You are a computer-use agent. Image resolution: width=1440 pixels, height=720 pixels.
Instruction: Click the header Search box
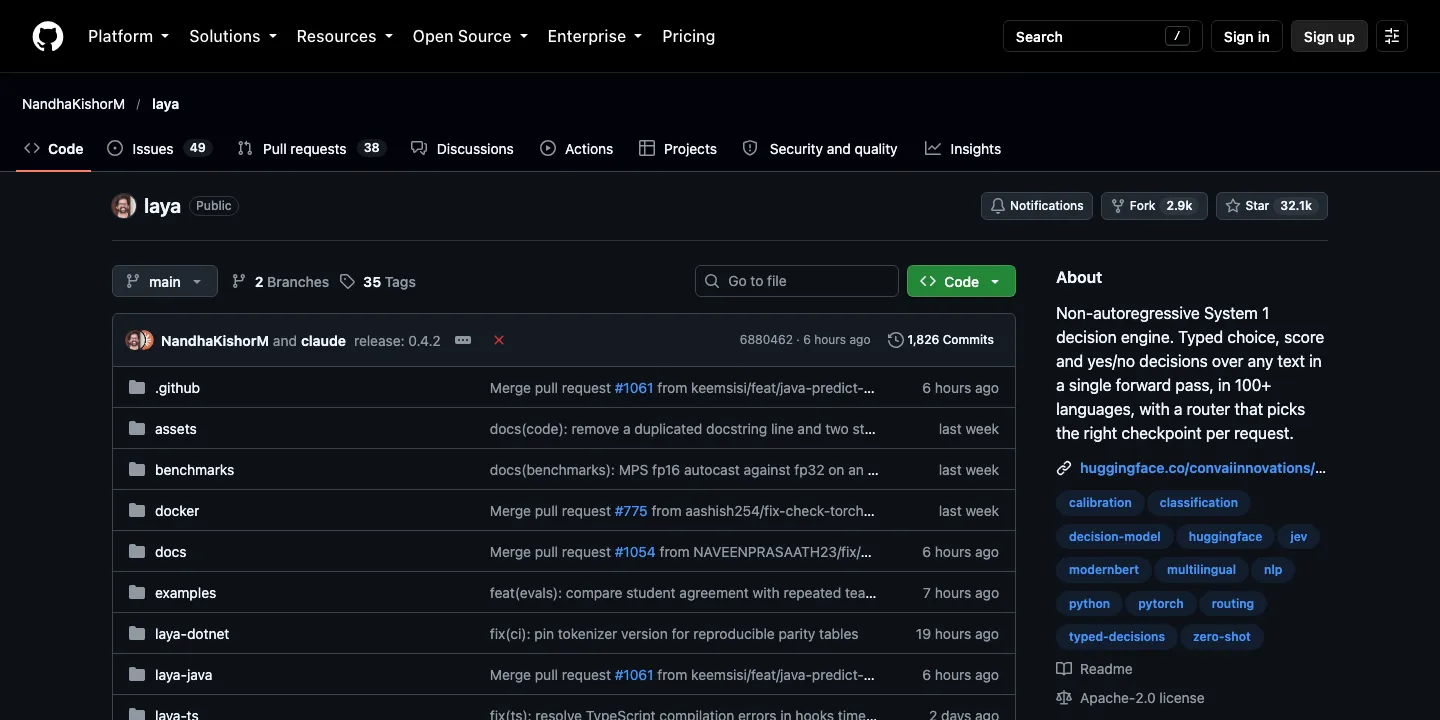tap(1103, 36)
